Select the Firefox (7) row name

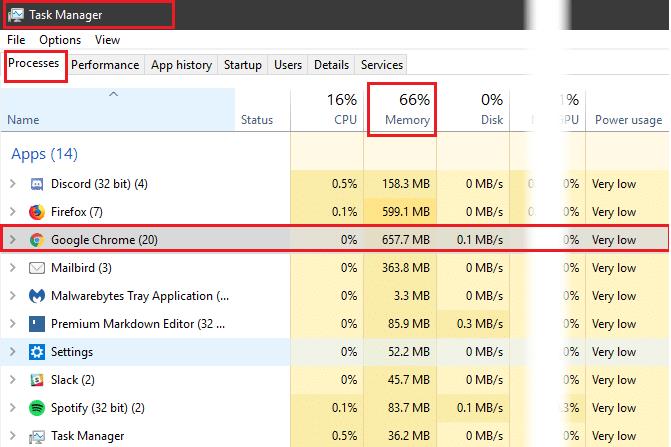click(x=77, y=212)
